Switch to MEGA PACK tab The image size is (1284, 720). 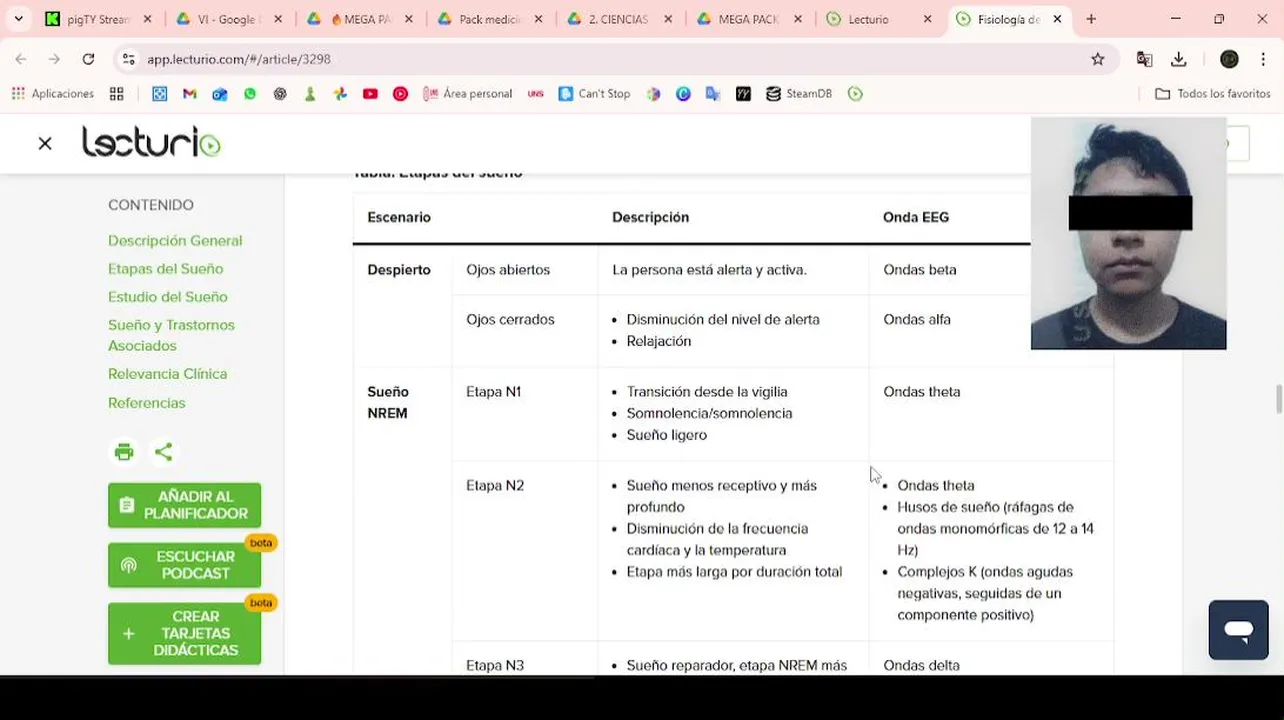coord(748,19)
